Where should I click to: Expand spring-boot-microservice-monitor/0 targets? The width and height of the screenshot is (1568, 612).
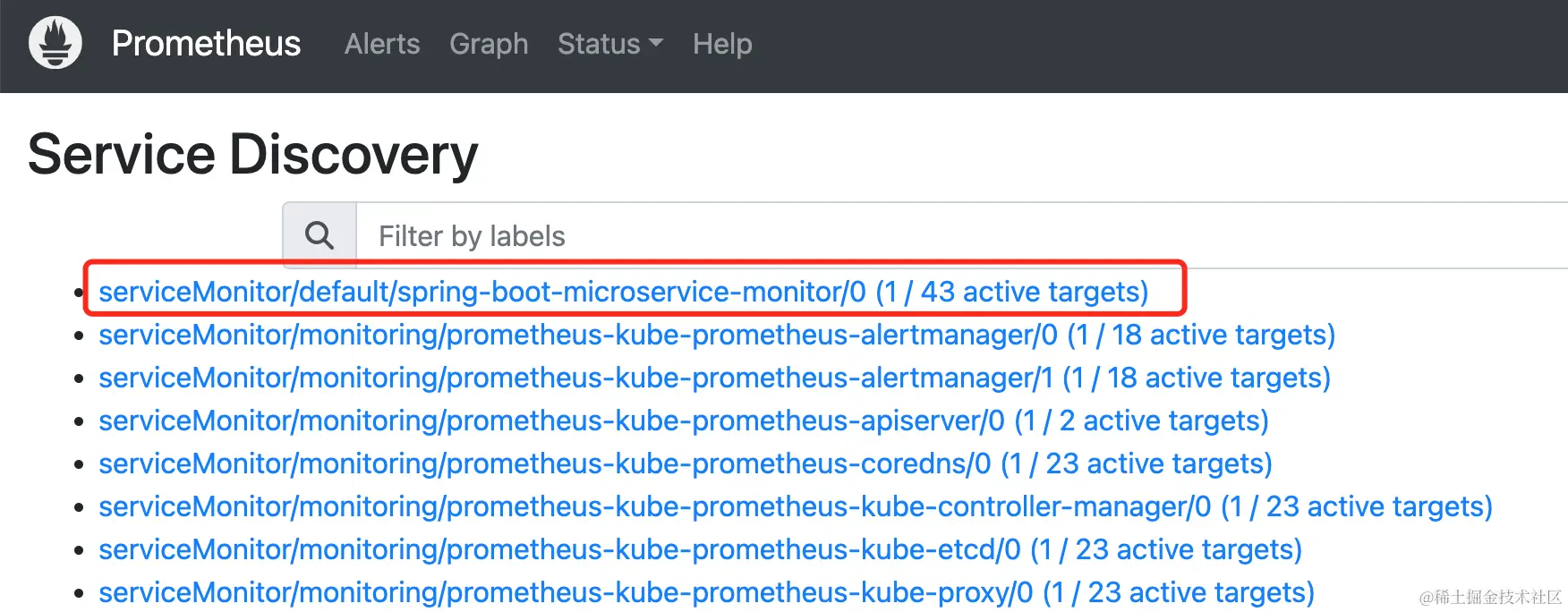point(623,292)
